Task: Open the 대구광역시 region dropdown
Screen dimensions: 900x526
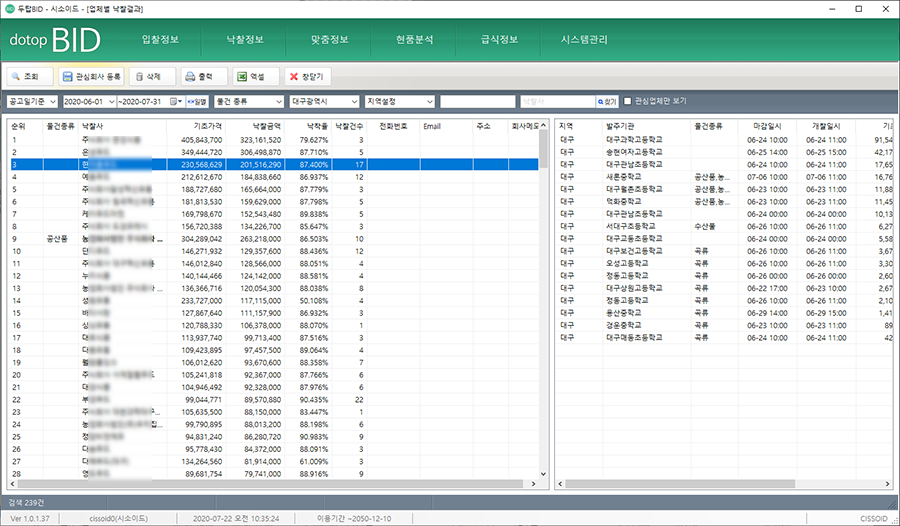Action: pyautogui.click(x=322, y=101)
